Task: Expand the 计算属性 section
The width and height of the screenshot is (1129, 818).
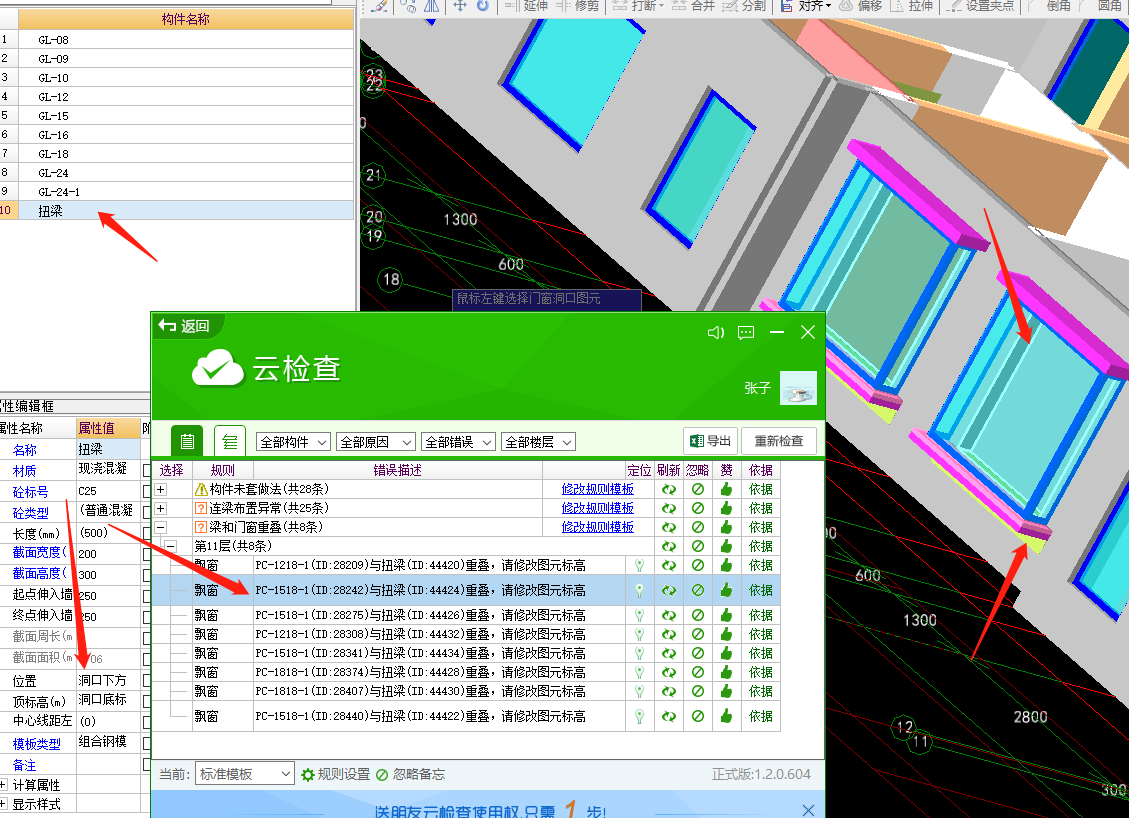Action: [x=4, y=785]
